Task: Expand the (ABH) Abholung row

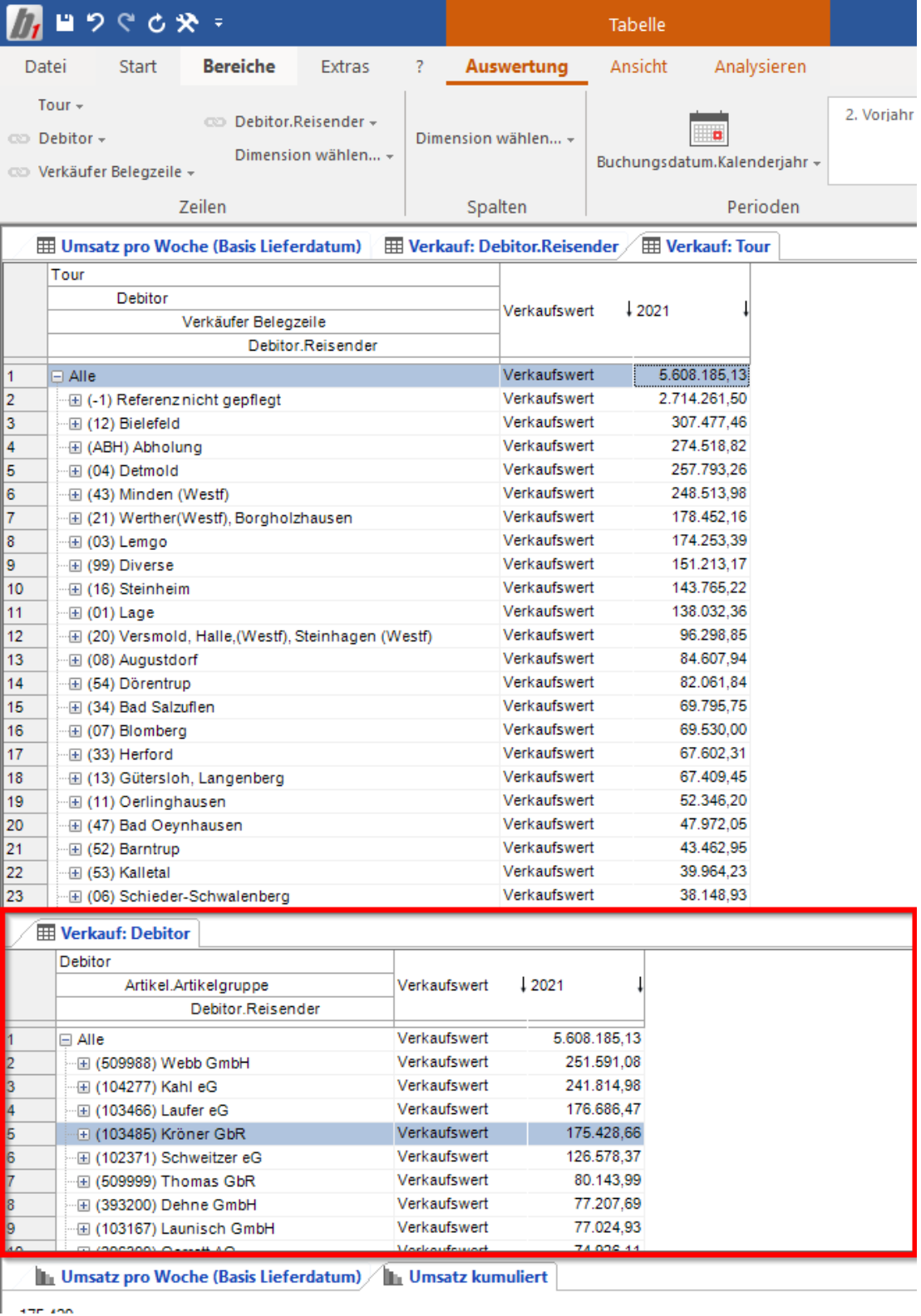Action: point(75,448)
